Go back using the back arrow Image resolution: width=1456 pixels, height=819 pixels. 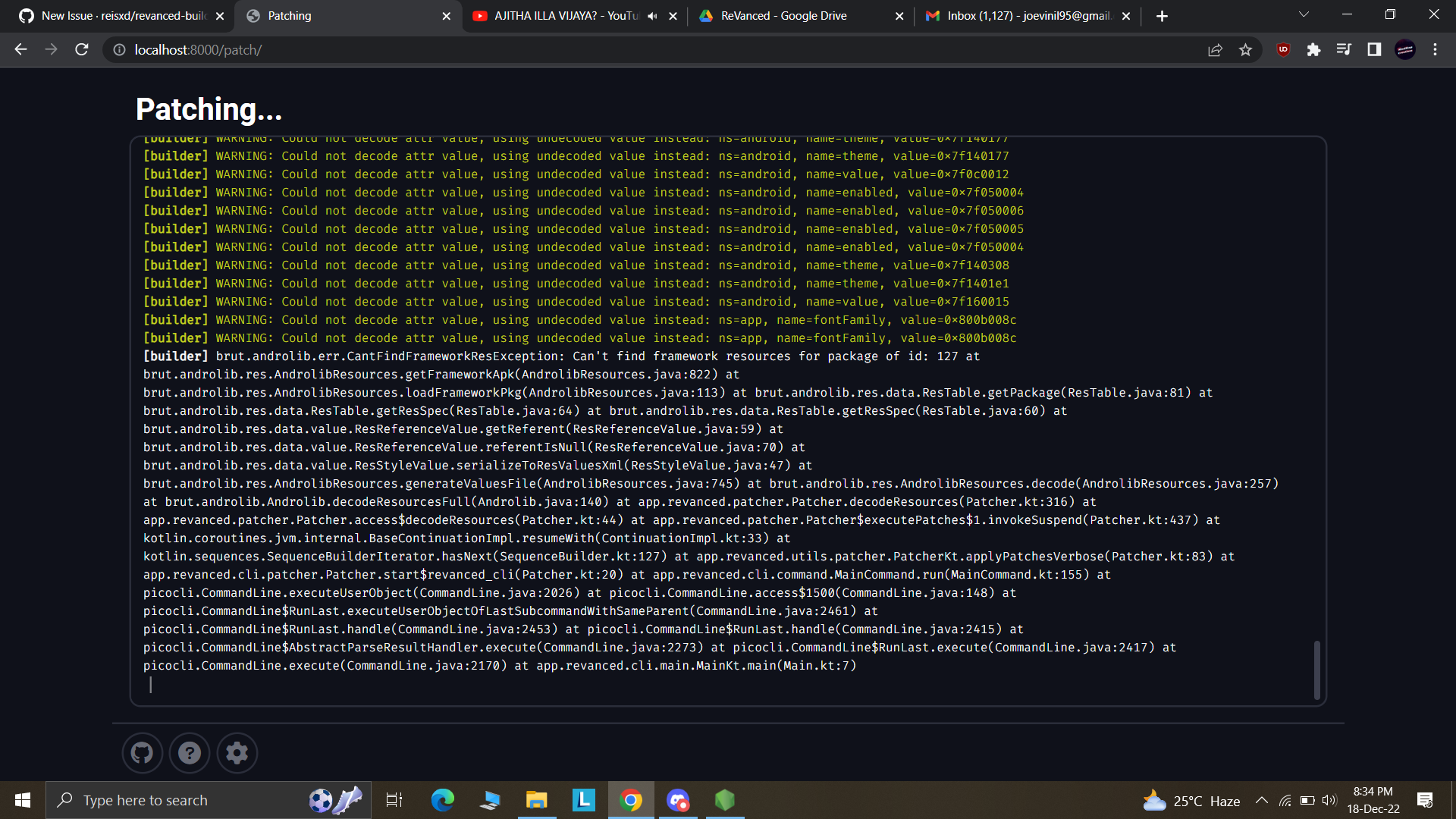pyautogui.click(x=20, y=49)
